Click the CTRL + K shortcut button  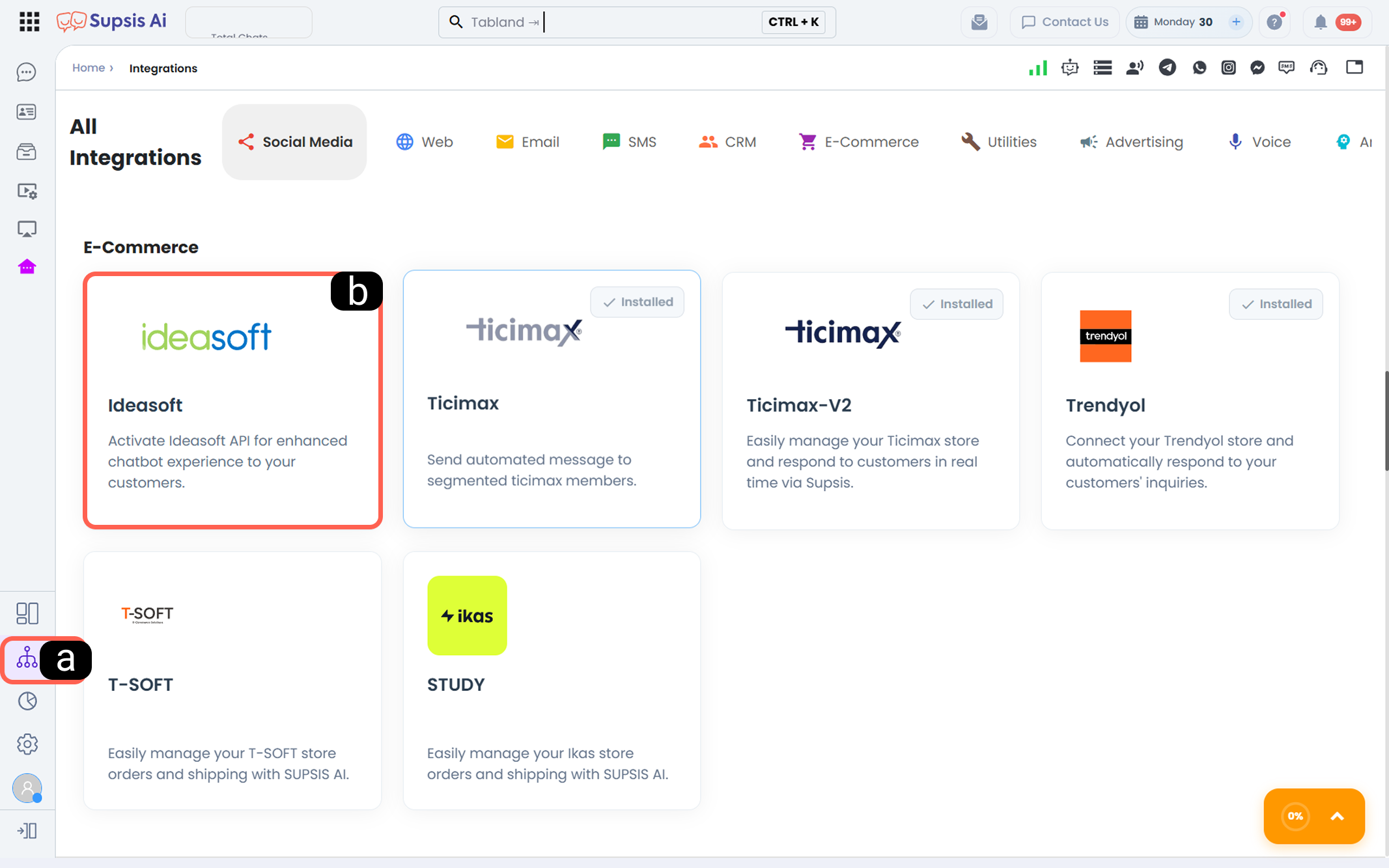tap(793, 22)
